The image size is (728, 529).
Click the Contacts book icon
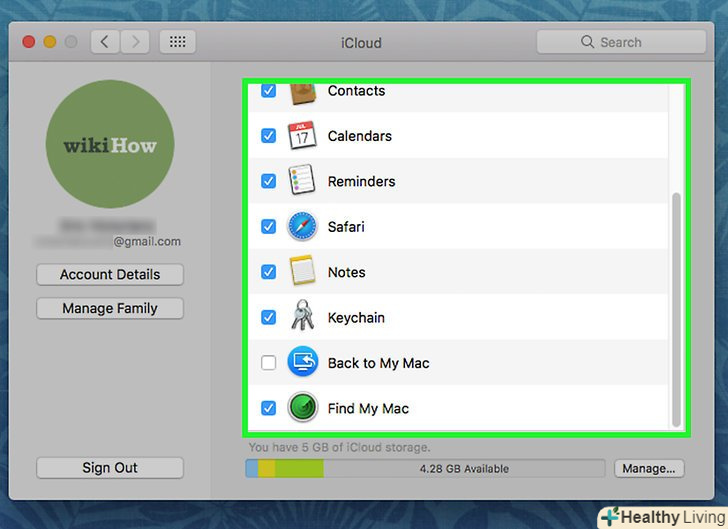point(302,93)
